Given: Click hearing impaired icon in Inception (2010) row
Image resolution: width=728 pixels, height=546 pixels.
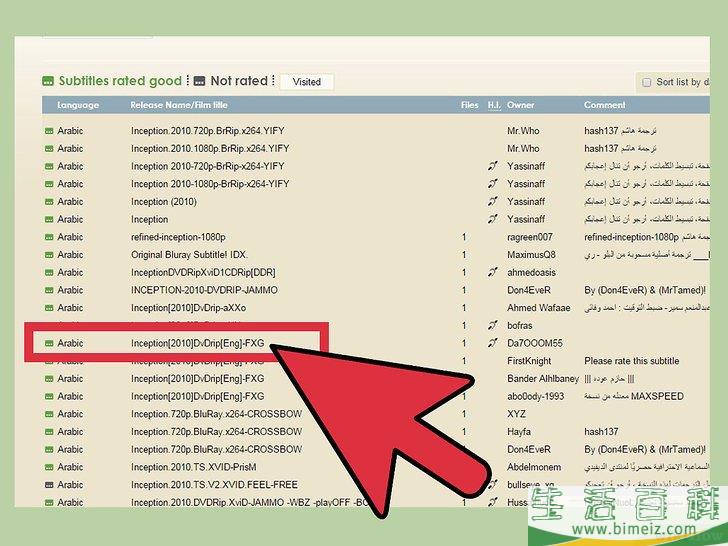Looking at the screenshot, I should 493,202.
